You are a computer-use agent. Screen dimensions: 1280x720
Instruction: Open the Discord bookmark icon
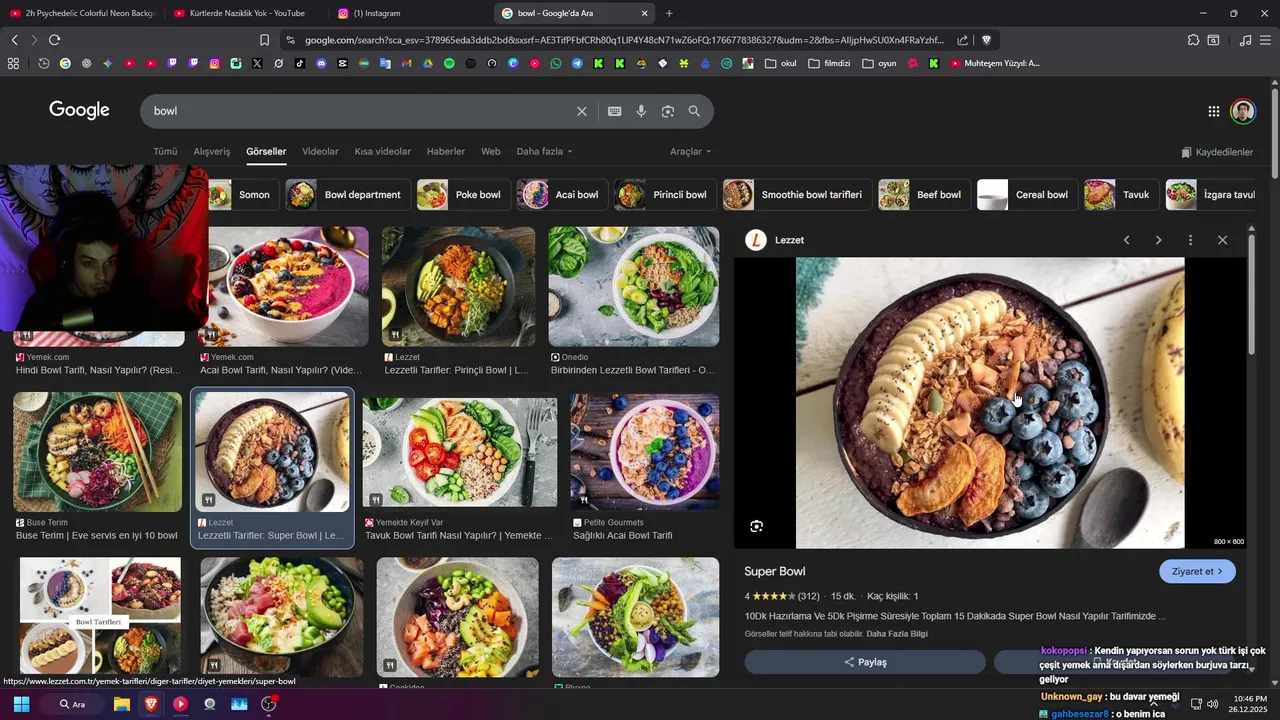[x=321, y=63]
